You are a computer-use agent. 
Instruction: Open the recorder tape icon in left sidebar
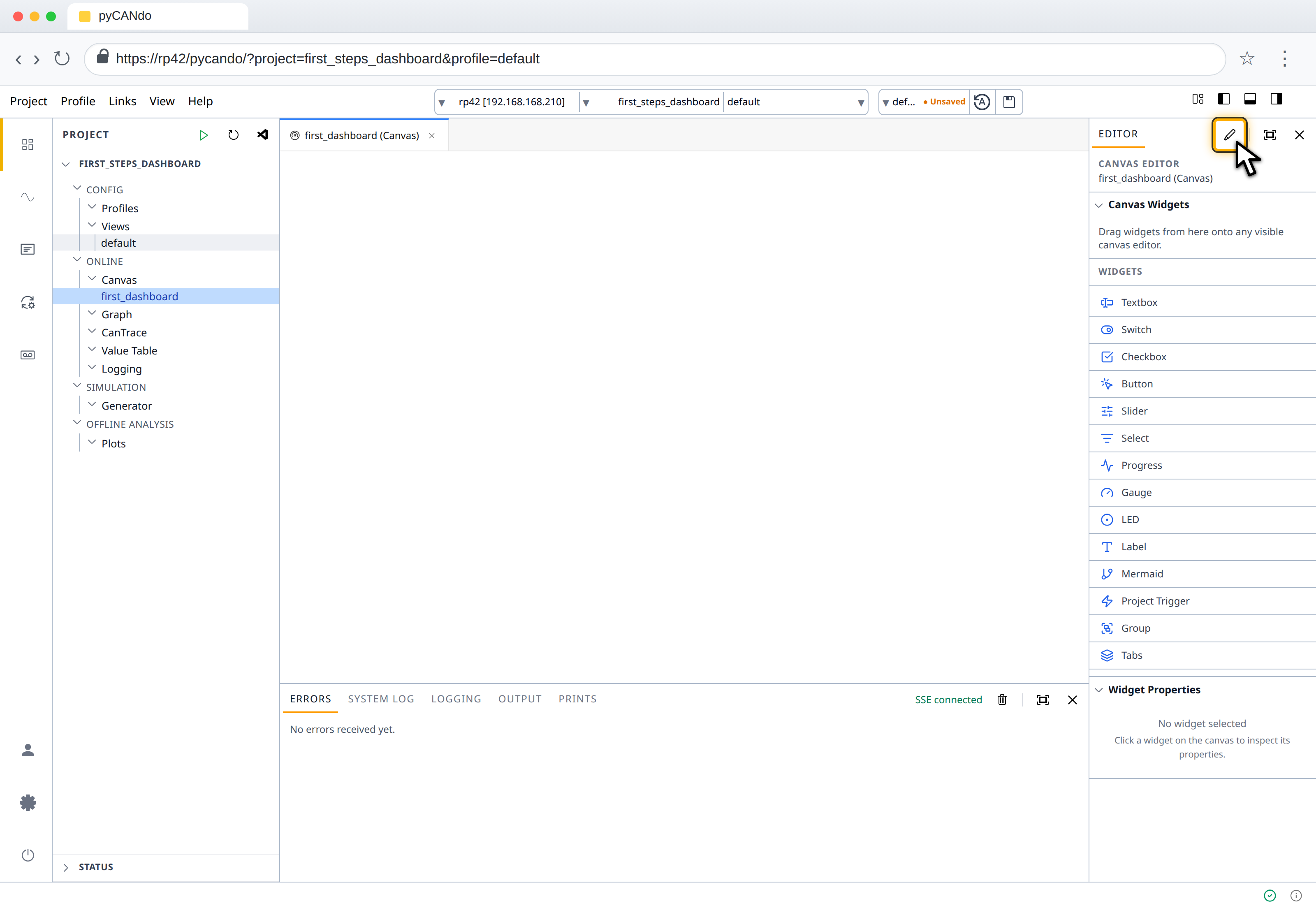[x=27, y=355]
